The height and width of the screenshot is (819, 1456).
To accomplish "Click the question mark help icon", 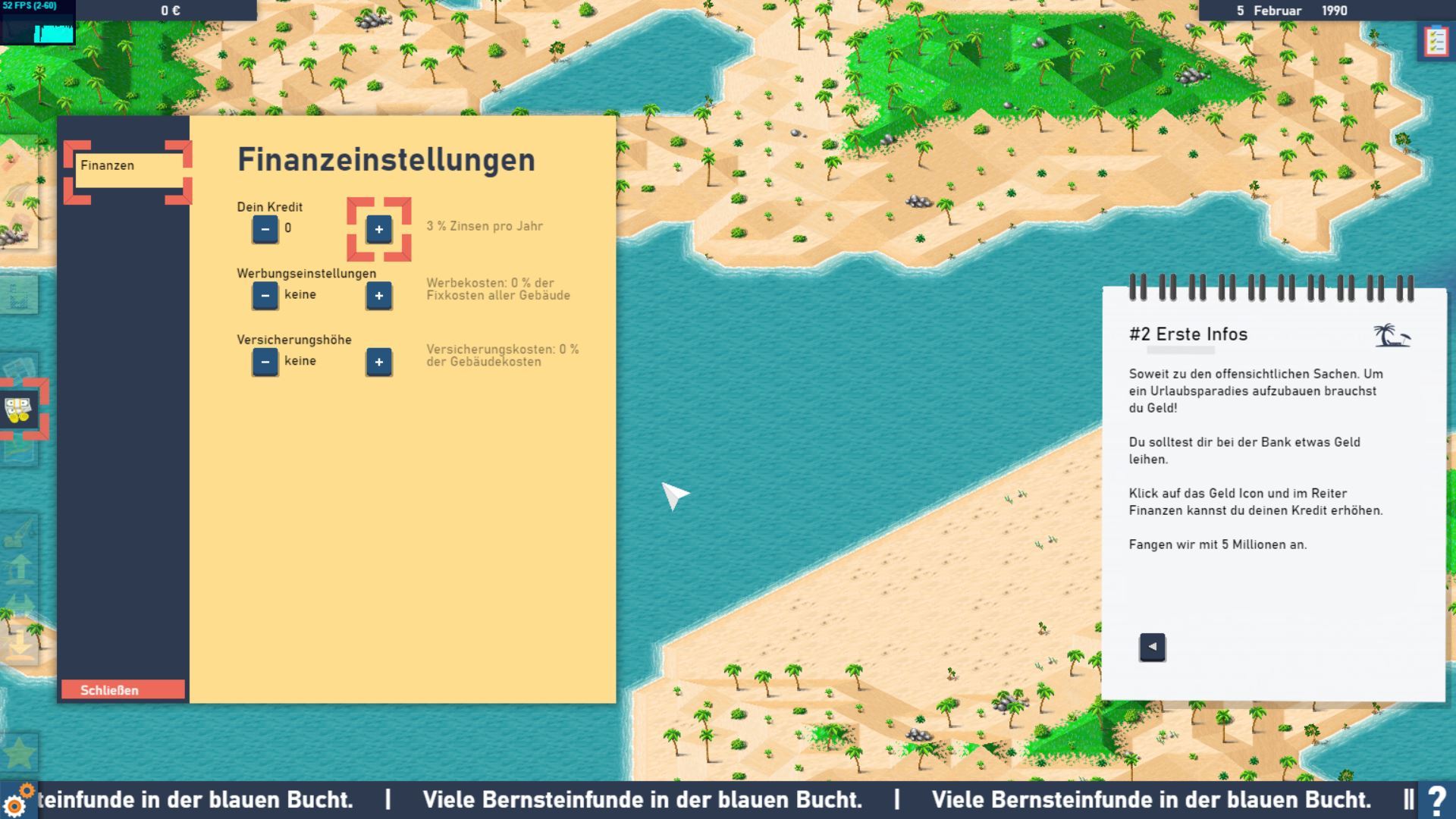I will coord(1436,800).
